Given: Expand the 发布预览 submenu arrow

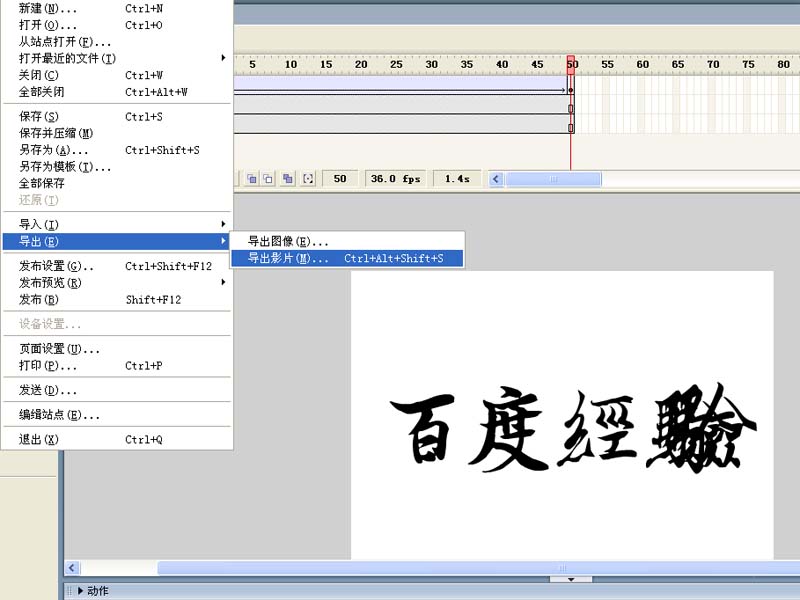Looking at the screenshot, I should tap(223, 282).
